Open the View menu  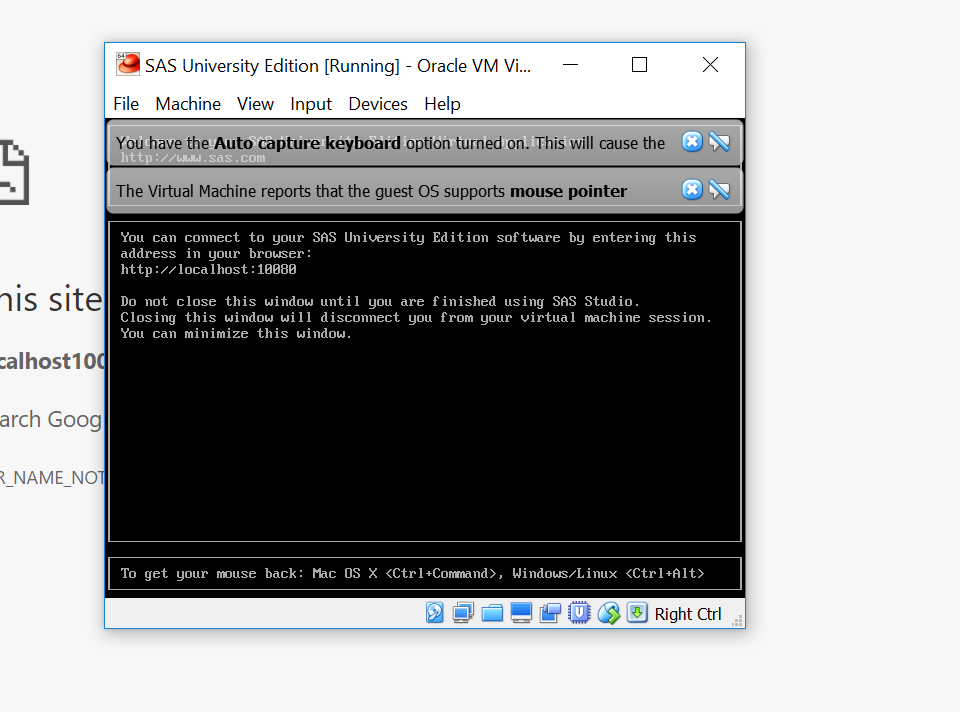click(255, 104)
